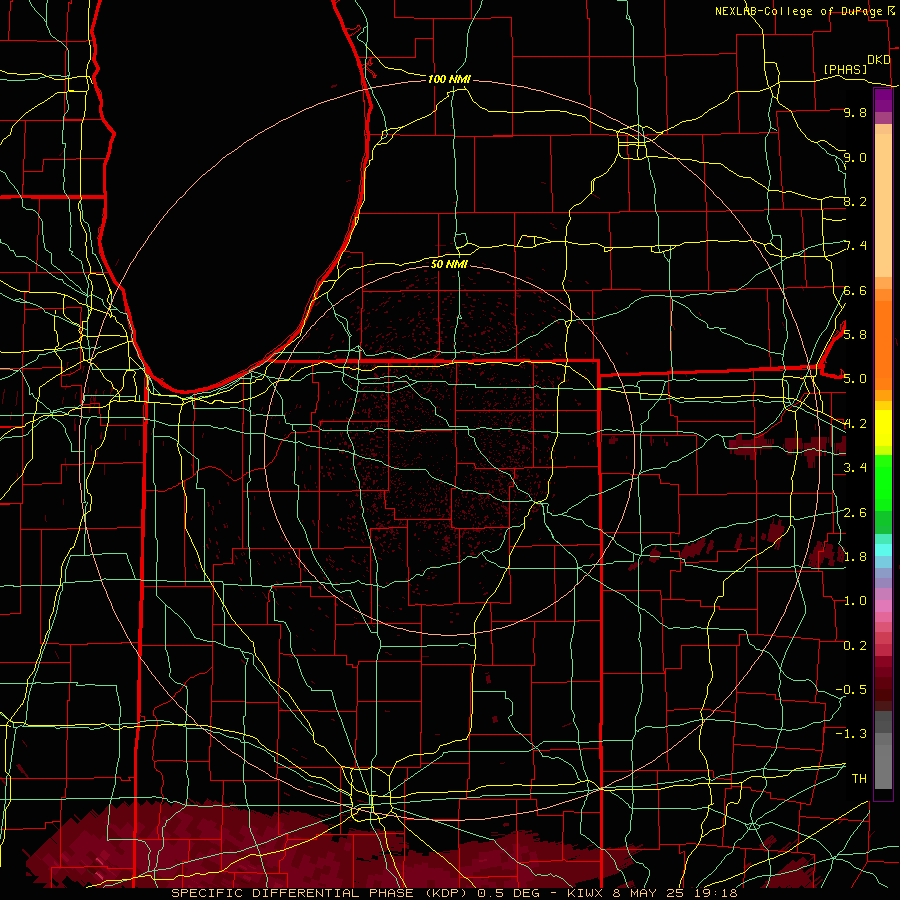
Task: Click the cyan band of the color bar
Action: (x=883, y=549)
